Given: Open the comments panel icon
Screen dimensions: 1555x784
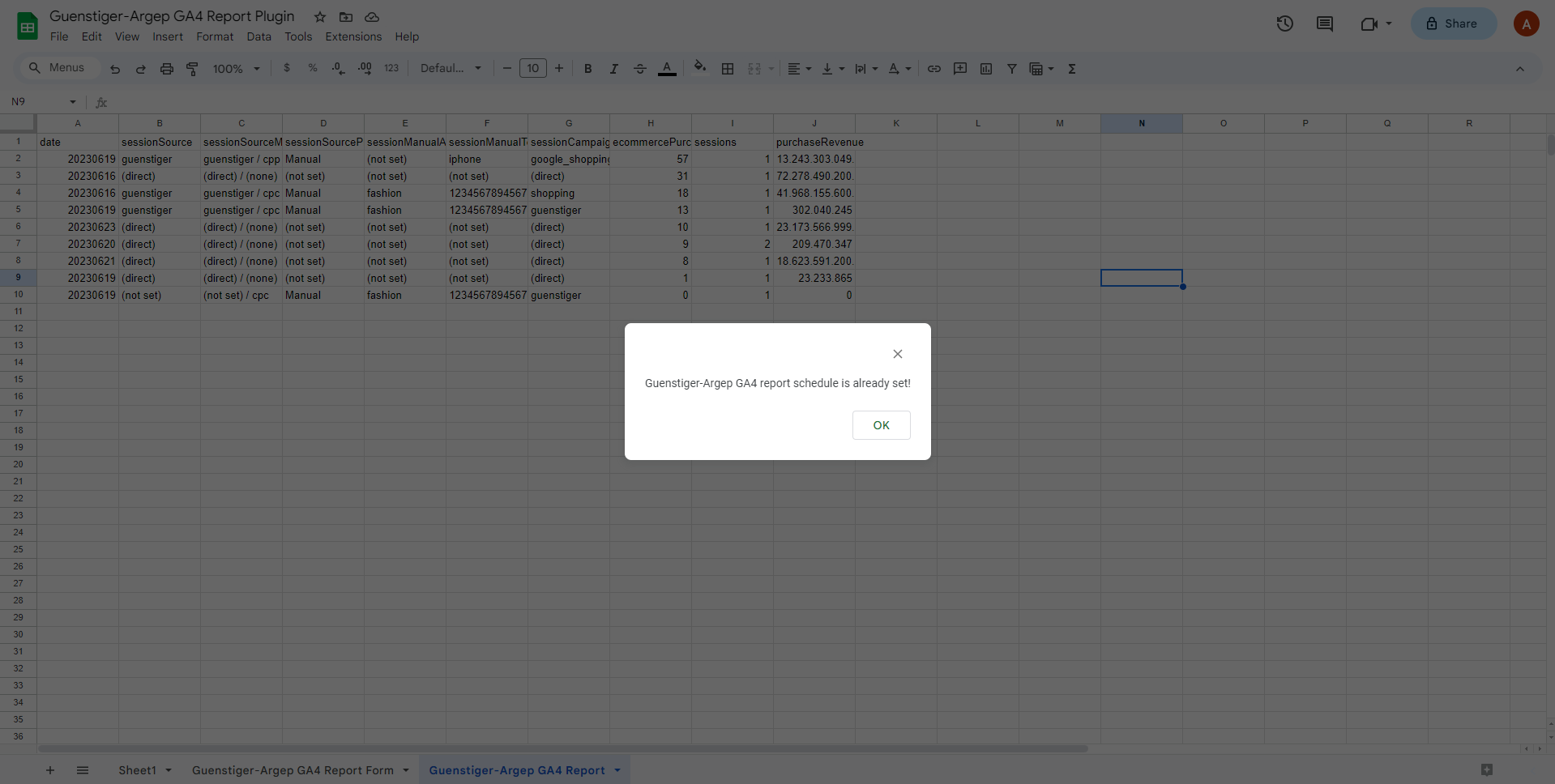Looking at the screenshot, I should [1325, 23].
